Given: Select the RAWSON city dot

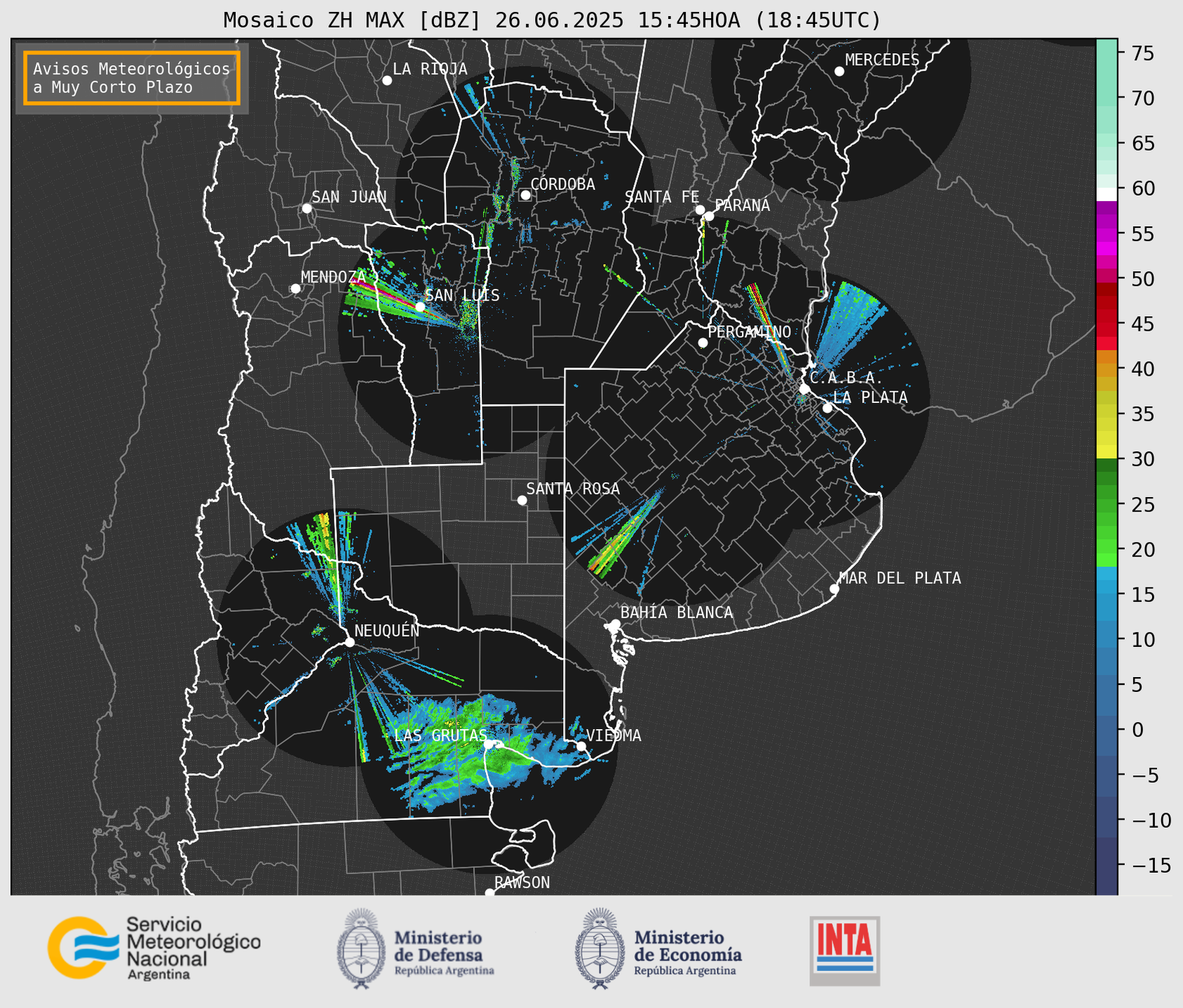Looking at the screenshot, I should point(489,893).
